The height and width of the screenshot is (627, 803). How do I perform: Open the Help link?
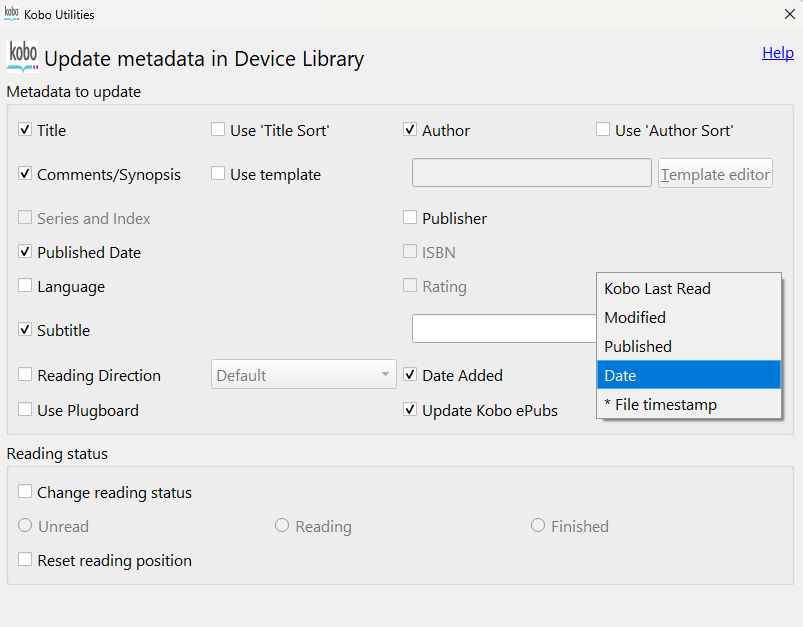tap(777, 53)
